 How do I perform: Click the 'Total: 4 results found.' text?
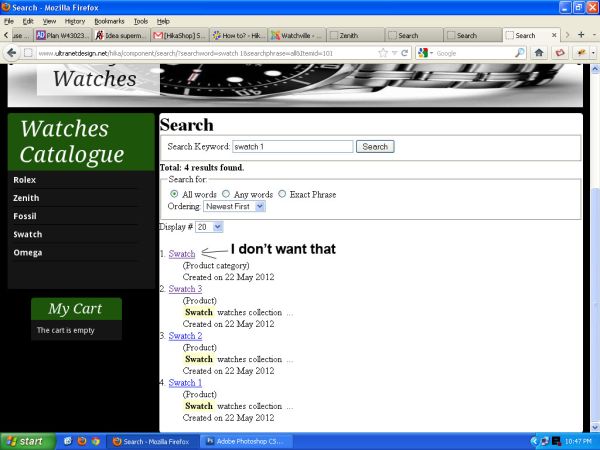coord(202,168)
